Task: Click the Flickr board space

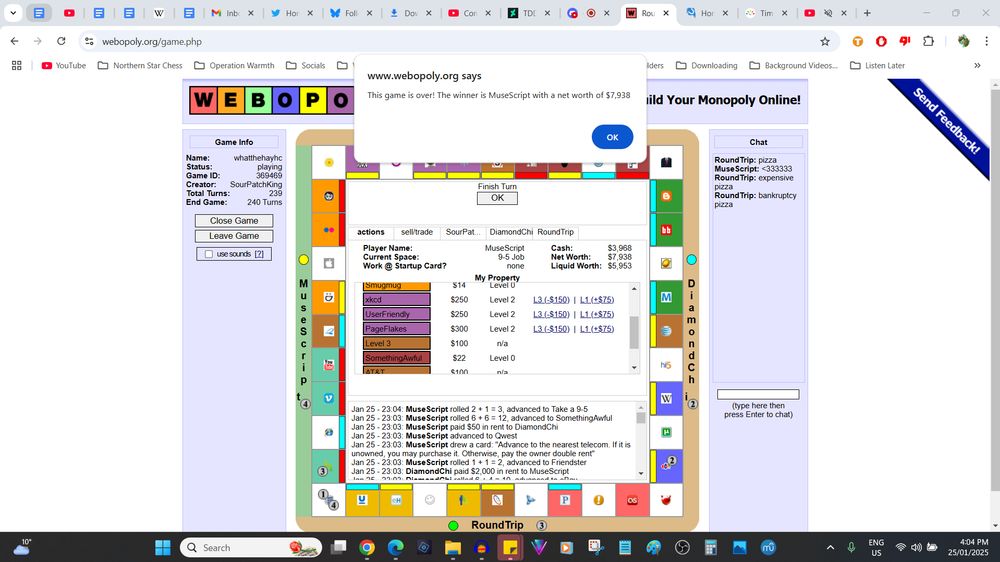Action: 328,230
